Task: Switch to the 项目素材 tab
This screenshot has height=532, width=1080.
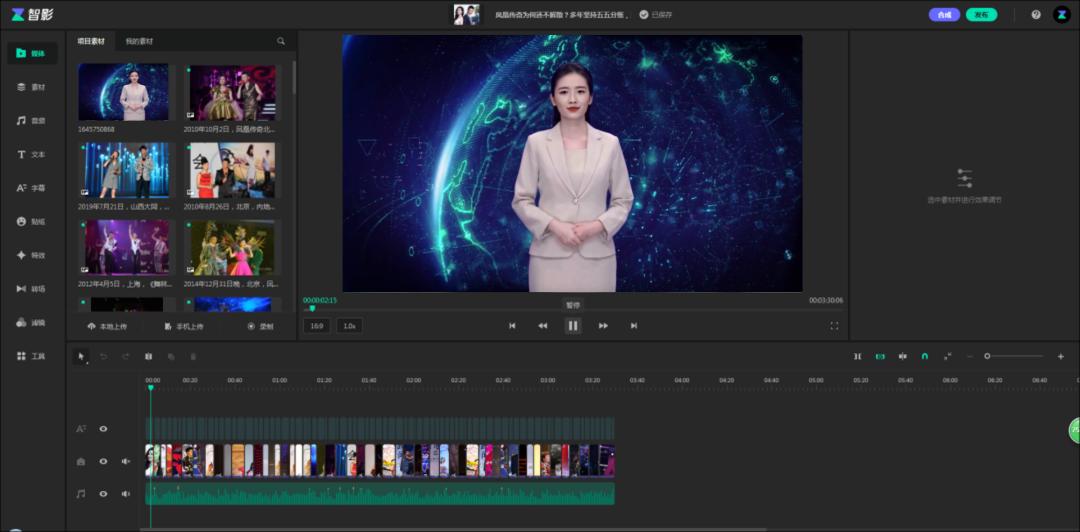Action: point(91,41)
